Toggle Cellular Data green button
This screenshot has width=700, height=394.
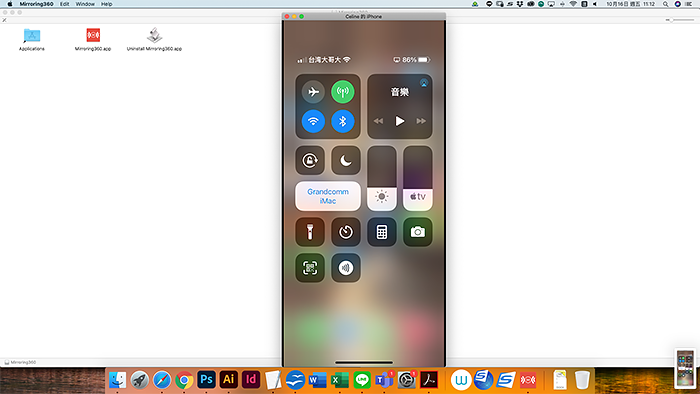click(x=343, y=92)
